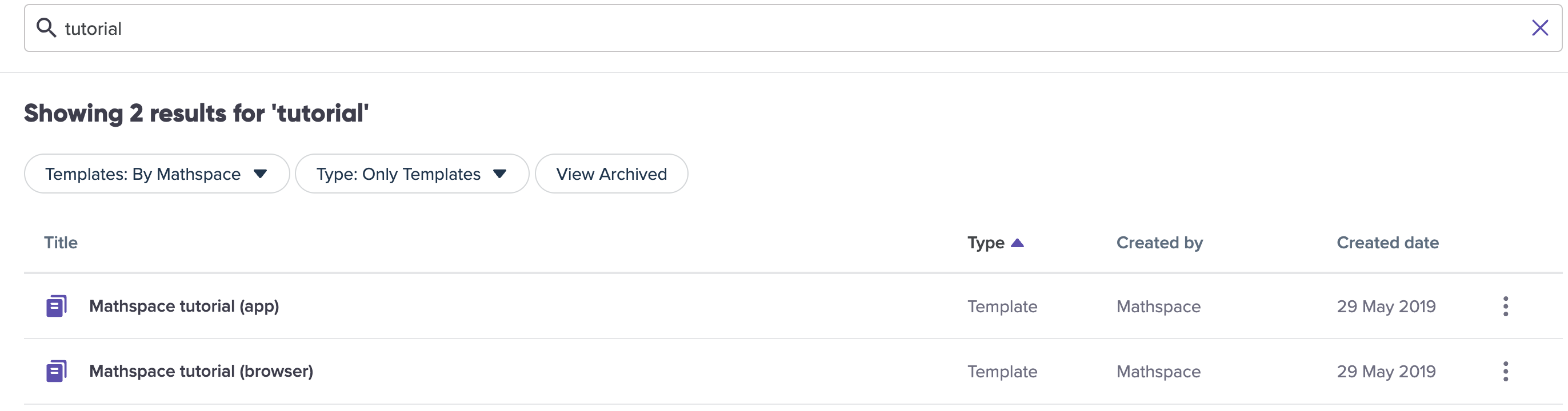Click the View Archived button

611,174
